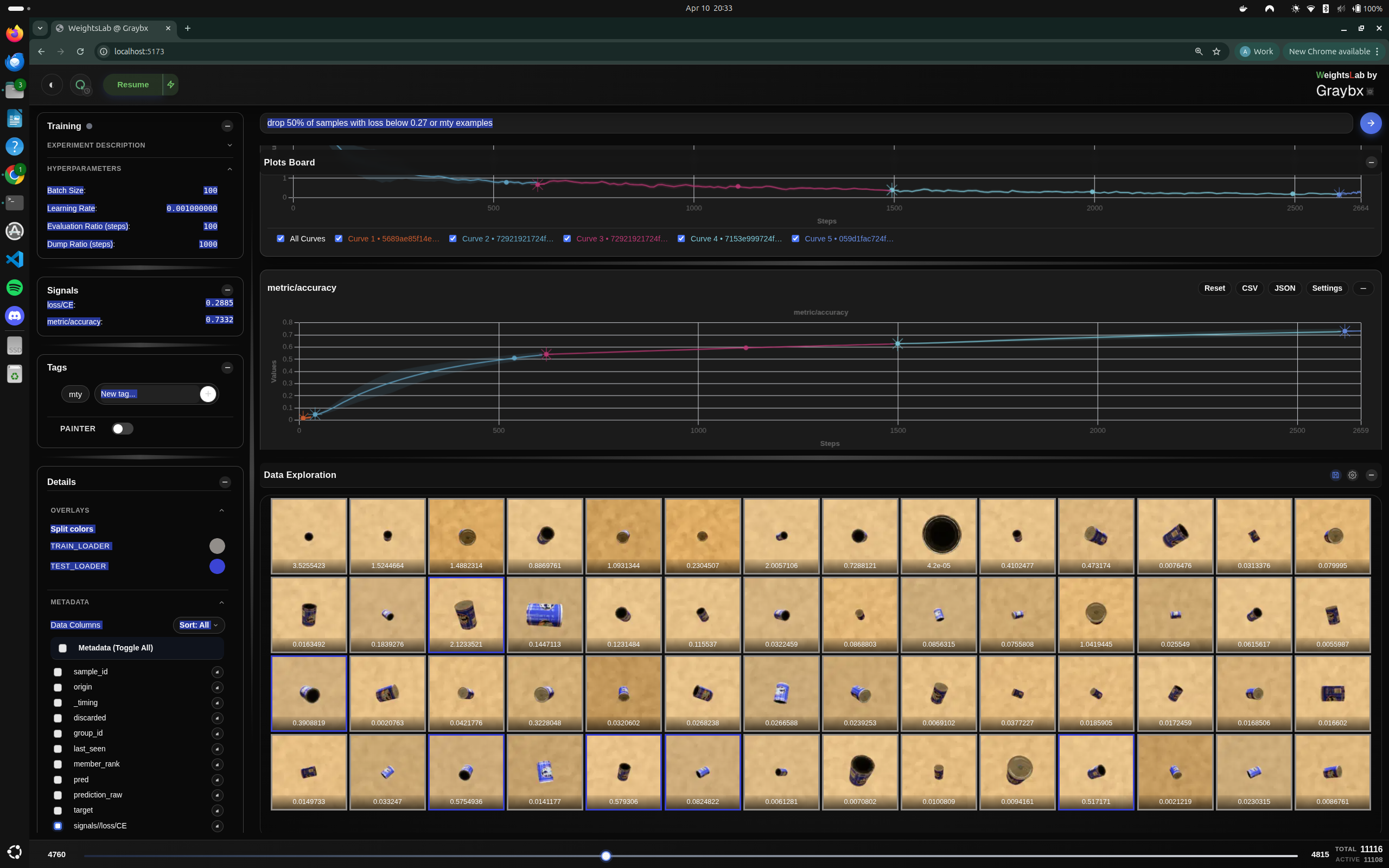Export metric/accuracy data using CSV button
Screen dimensions: 1389x868
coord(1250,288)
